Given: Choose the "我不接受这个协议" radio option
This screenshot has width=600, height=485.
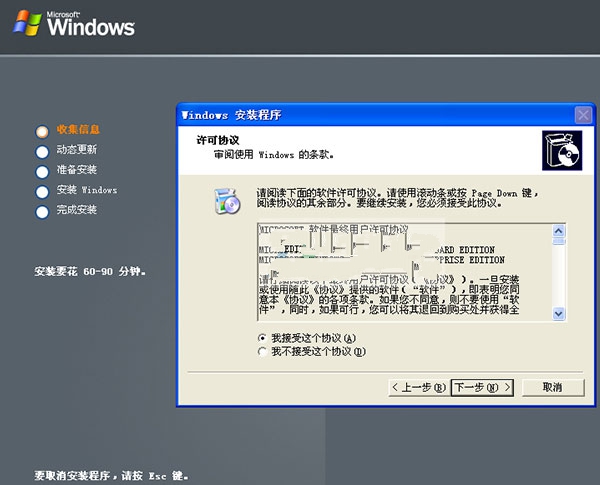Looking at the screenshot, I should pos(262,351).
